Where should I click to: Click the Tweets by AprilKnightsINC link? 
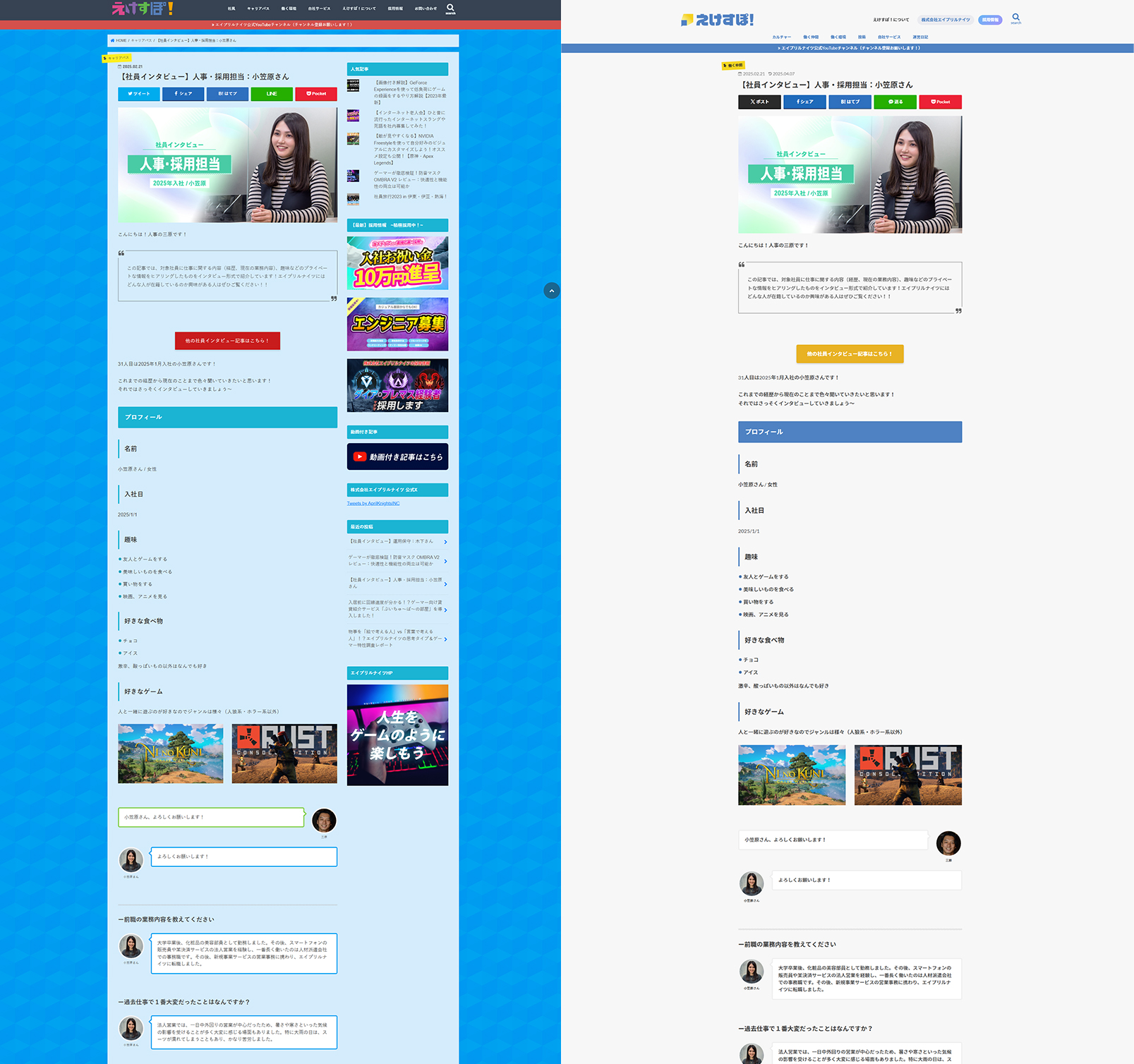[x=373, y=503]
